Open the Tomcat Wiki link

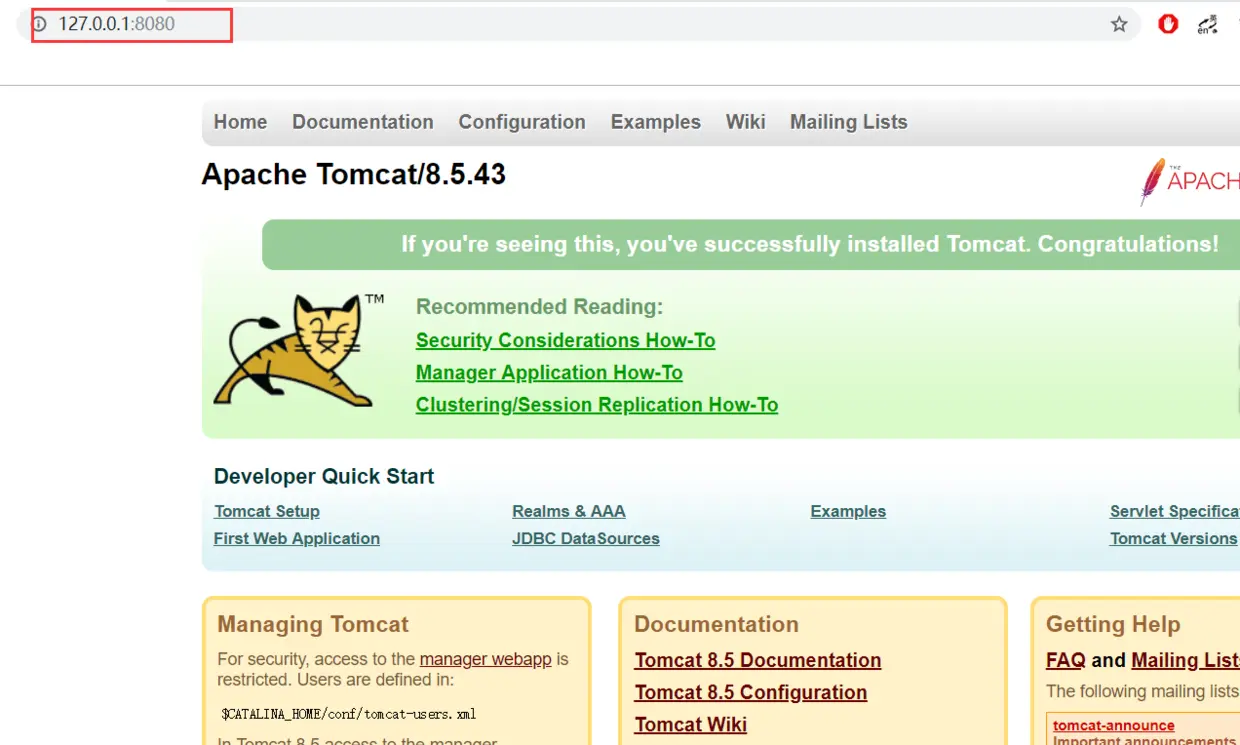click(691, 724)
